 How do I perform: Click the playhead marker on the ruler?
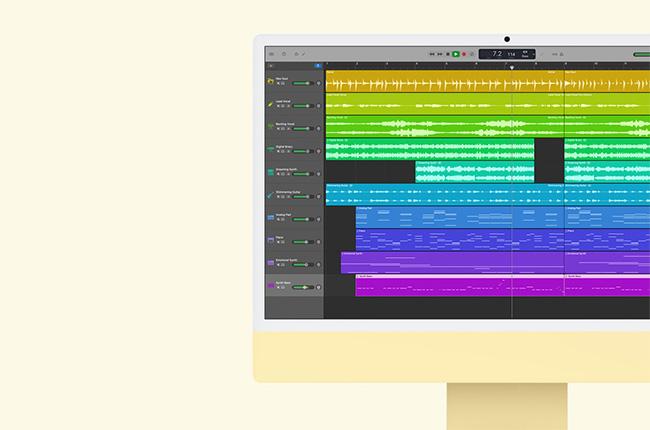tap(512, 68)
